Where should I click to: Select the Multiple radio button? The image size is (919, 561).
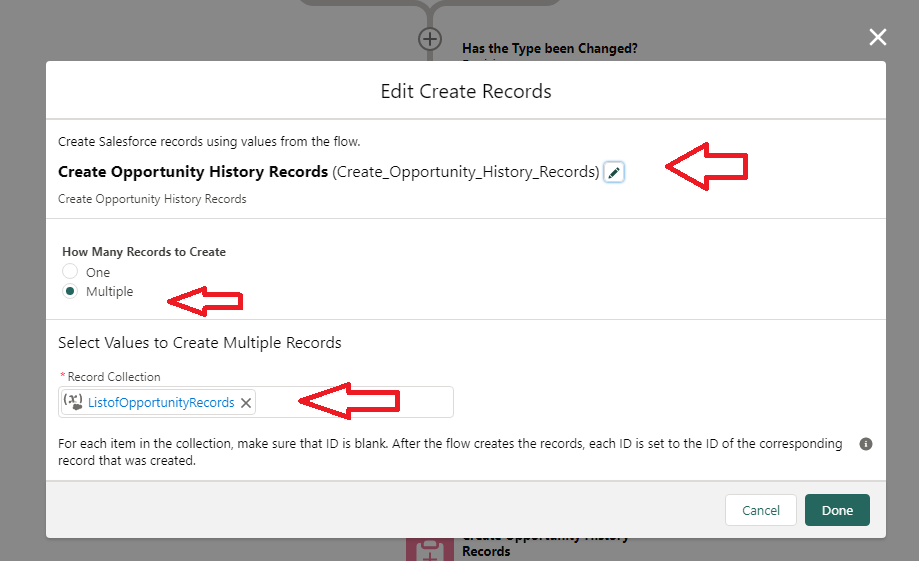(70, 292)
